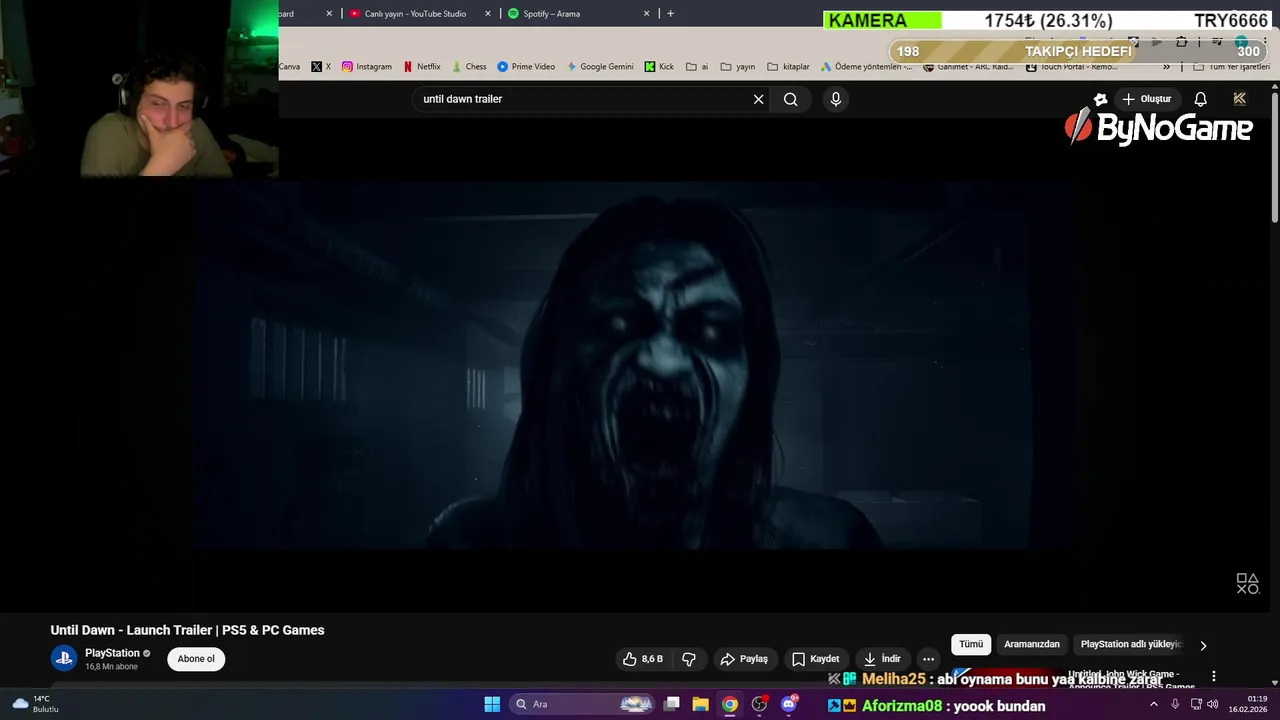Expand the kitaplar bookmarks folder
This screenshot has height=720, width=1280.
click(788, 67)
